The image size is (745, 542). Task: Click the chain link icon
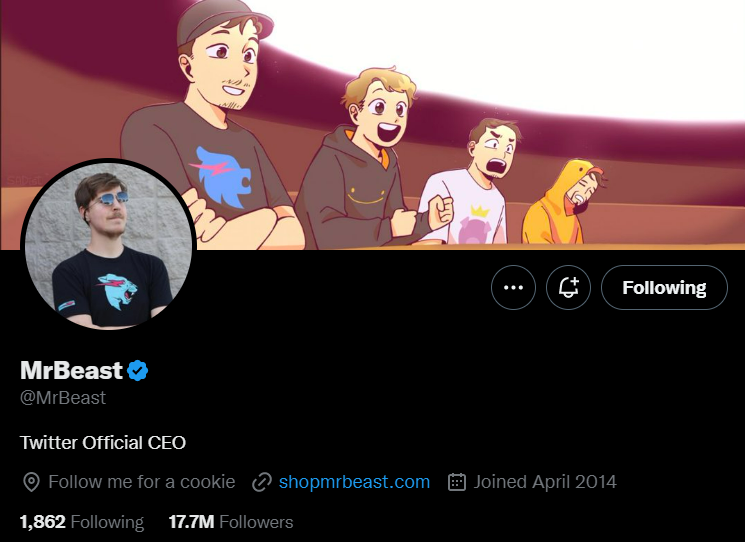pyautogui.click(x=262, y=482)
